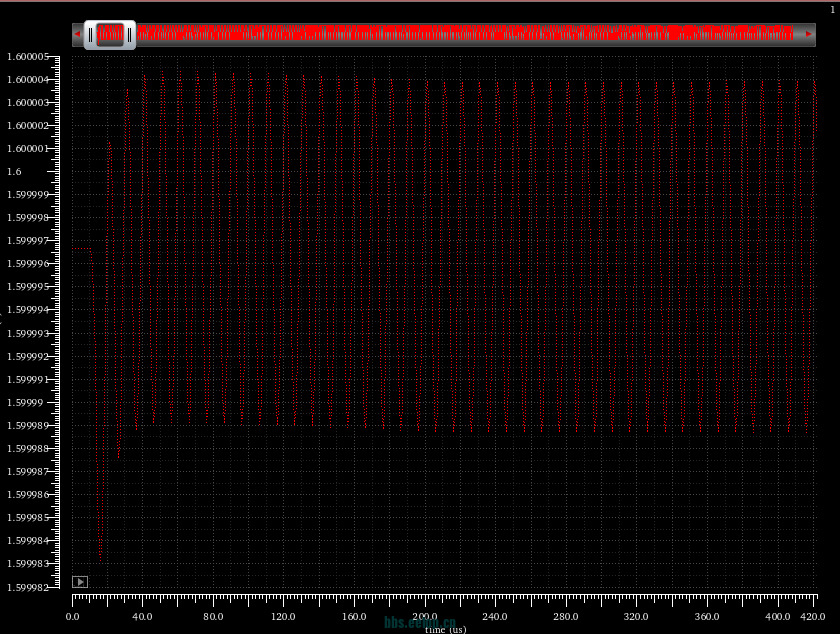Click the right scroll arrow of the overview bar
The height and width of the screenshot is (634, 840).
(808, 34)
